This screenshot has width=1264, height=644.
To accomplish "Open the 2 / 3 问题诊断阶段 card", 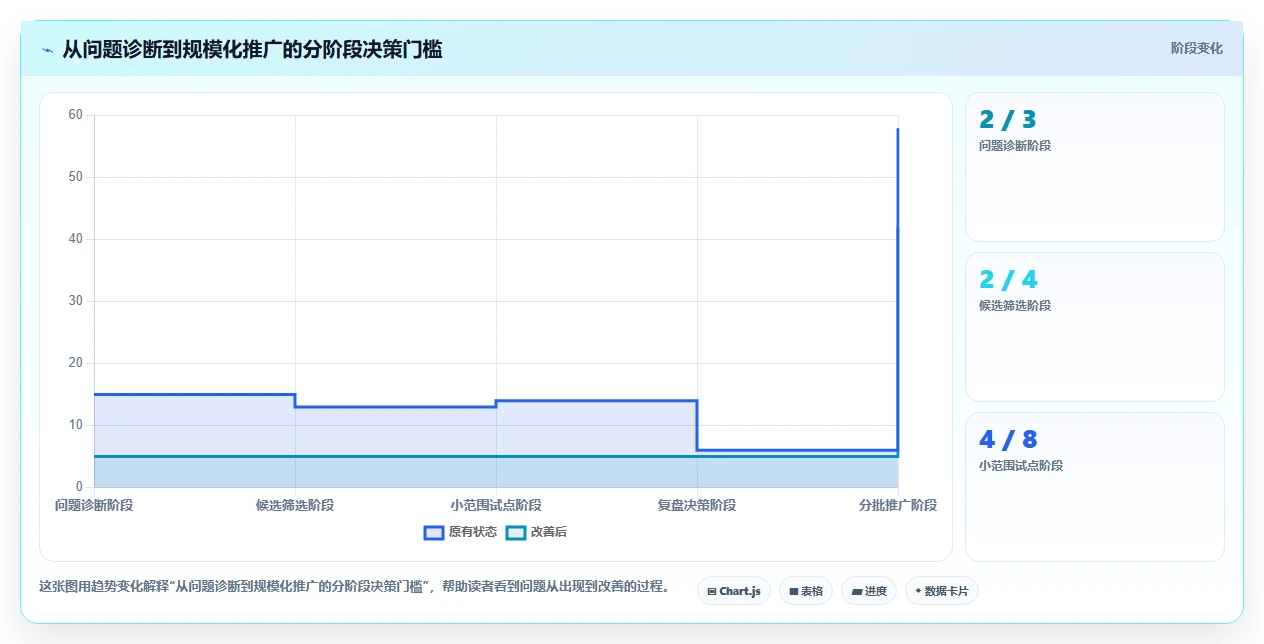I will tap(1095, 167).
